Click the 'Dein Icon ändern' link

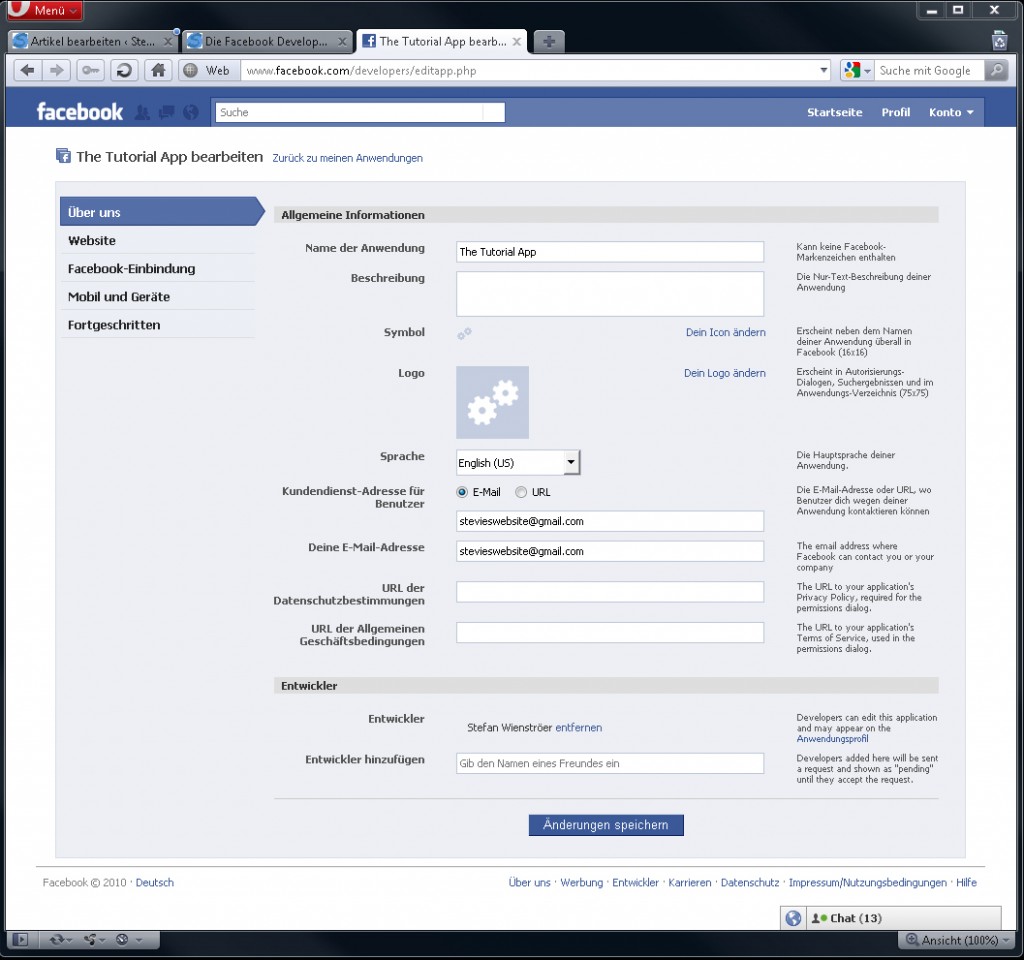tap(726, 332)
